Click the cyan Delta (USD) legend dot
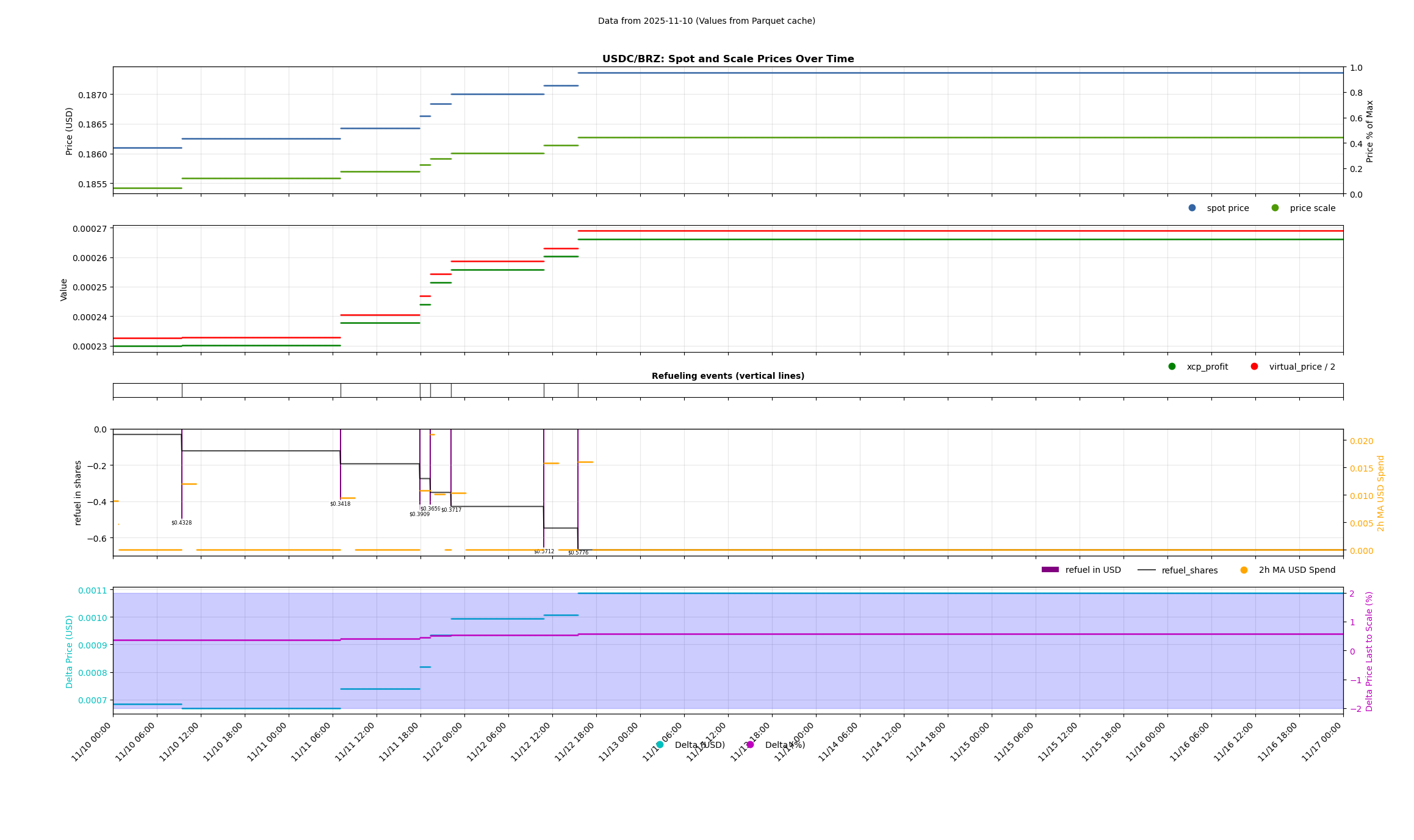This screenshot has width=1414, height=840. click(660, 745)
